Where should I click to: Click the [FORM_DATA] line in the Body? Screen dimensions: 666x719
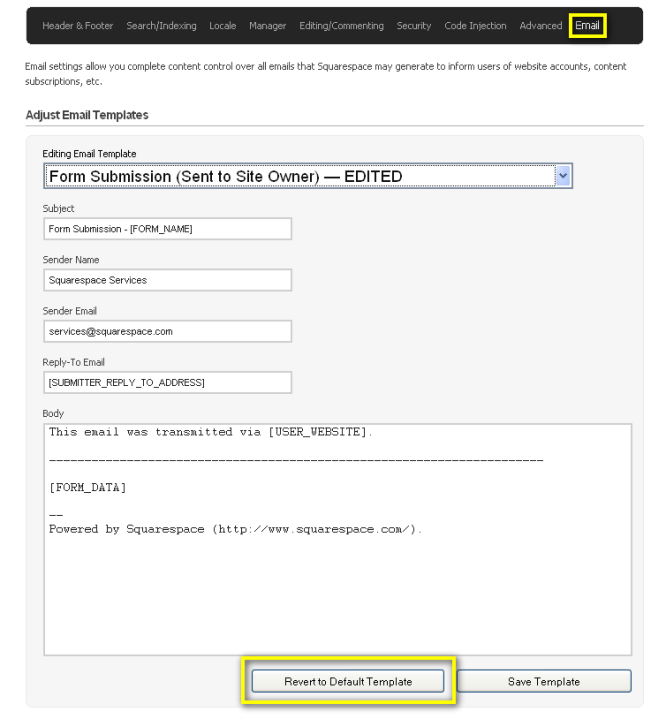88,487
